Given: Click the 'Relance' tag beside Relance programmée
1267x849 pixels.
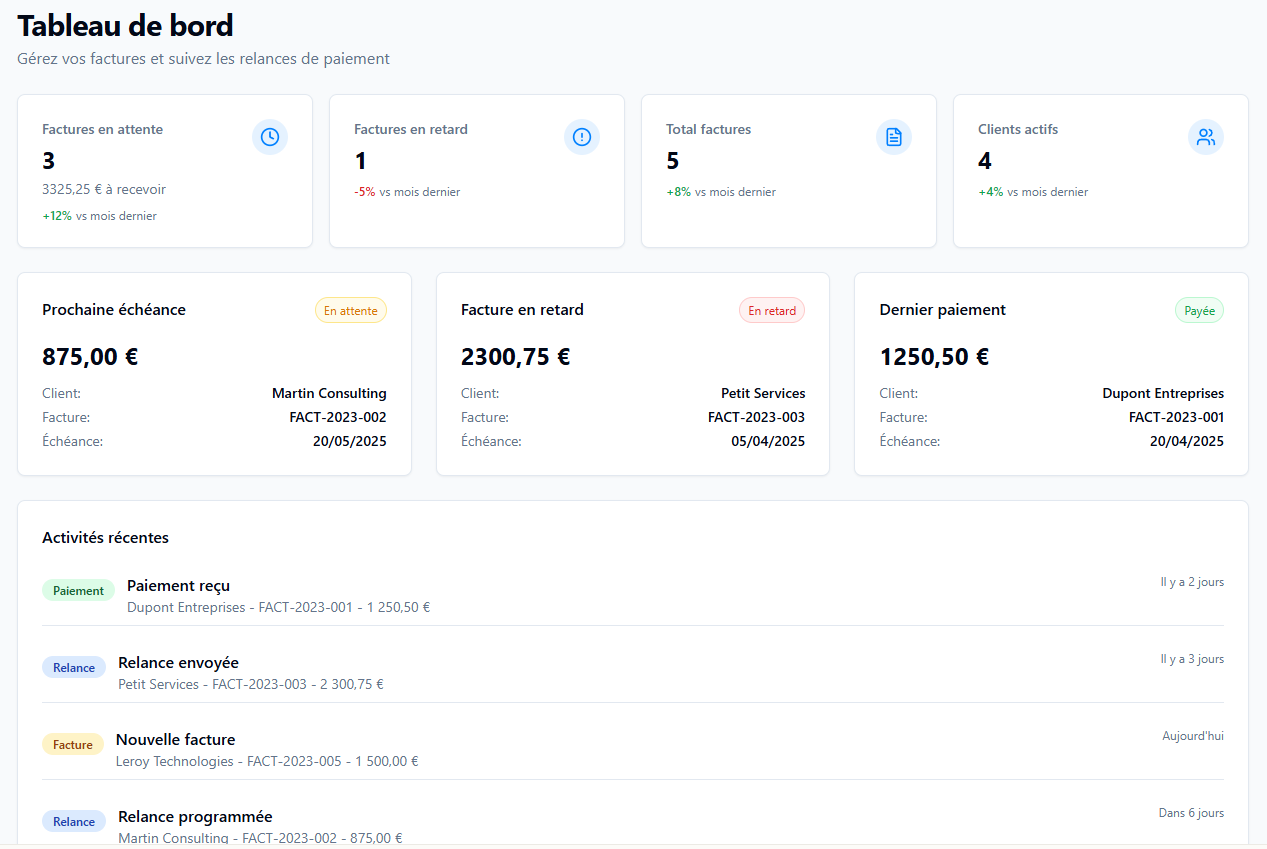Looking at the screenshot, I should 74,822.
